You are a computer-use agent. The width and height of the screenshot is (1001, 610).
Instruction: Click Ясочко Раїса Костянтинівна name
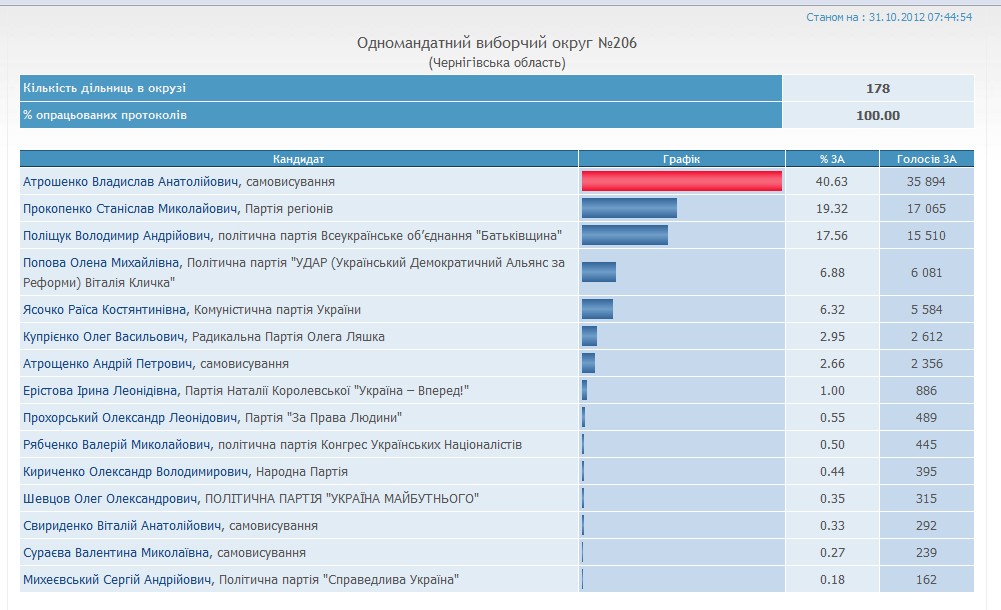(106, 310)
